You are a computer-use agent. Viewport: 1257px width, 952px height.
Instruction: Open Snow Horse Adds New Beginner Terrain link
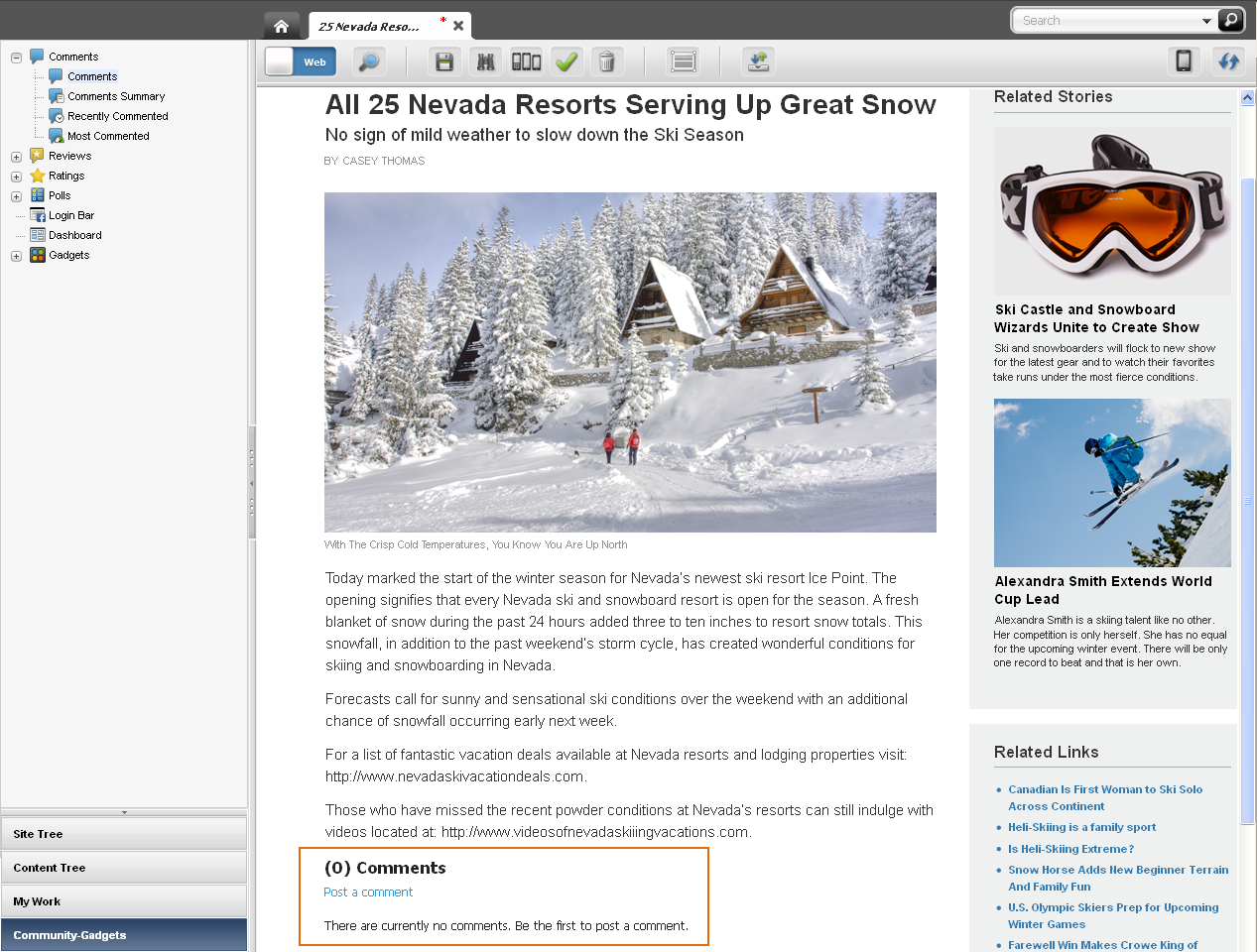pos(1118,879)
